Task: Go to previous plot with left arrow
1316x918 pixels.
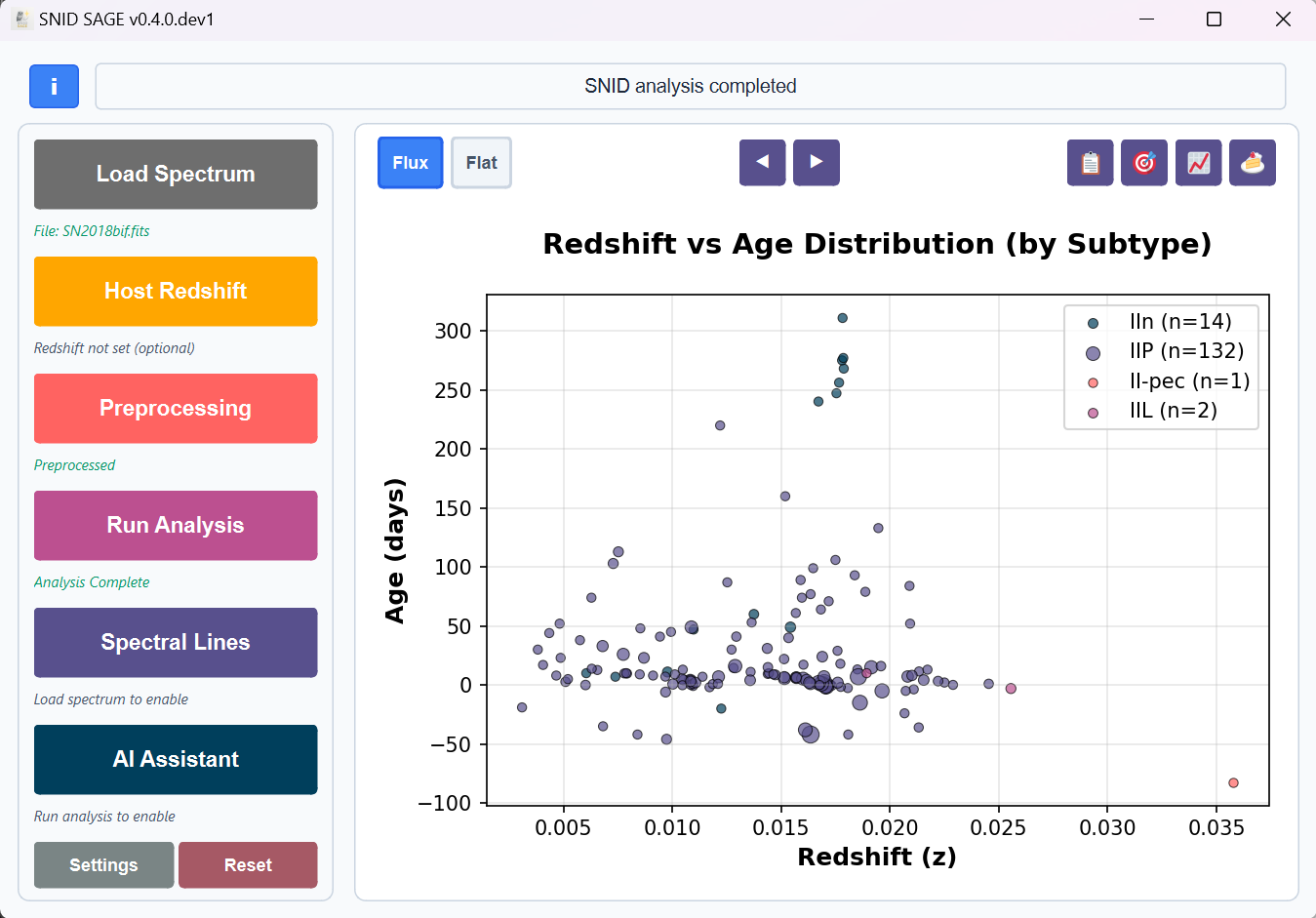Action: coord(763,163)
